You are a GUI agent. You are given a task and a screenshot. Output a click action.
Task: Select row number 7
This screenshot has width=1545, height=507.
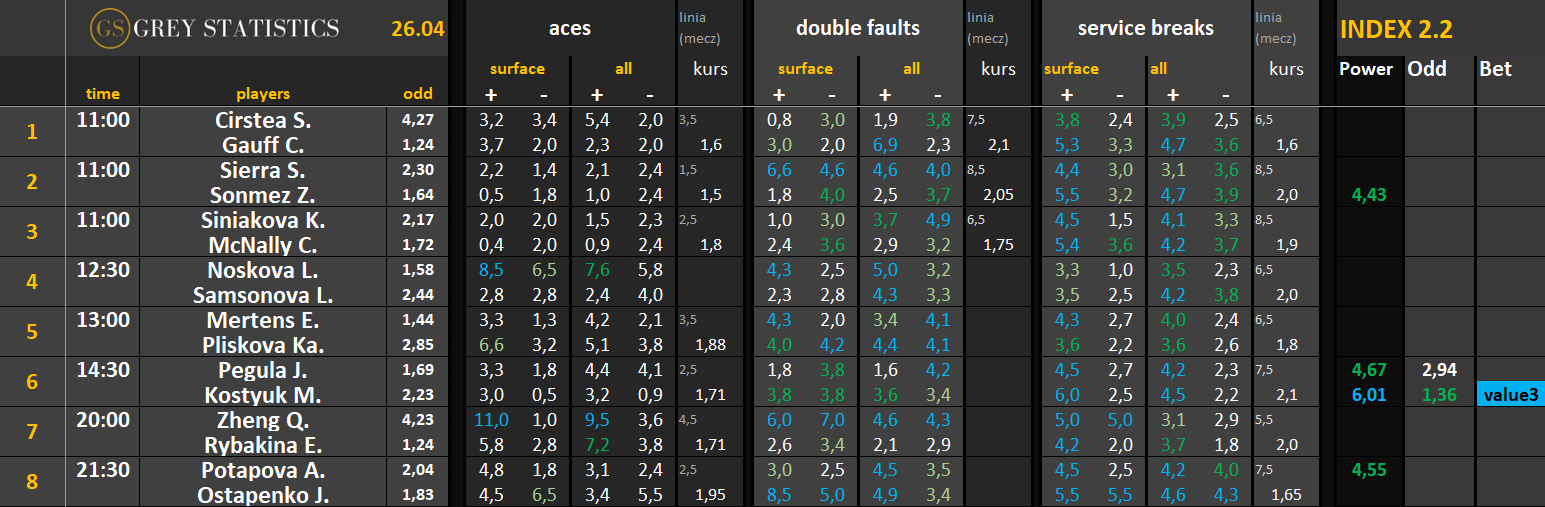(32, 432)
